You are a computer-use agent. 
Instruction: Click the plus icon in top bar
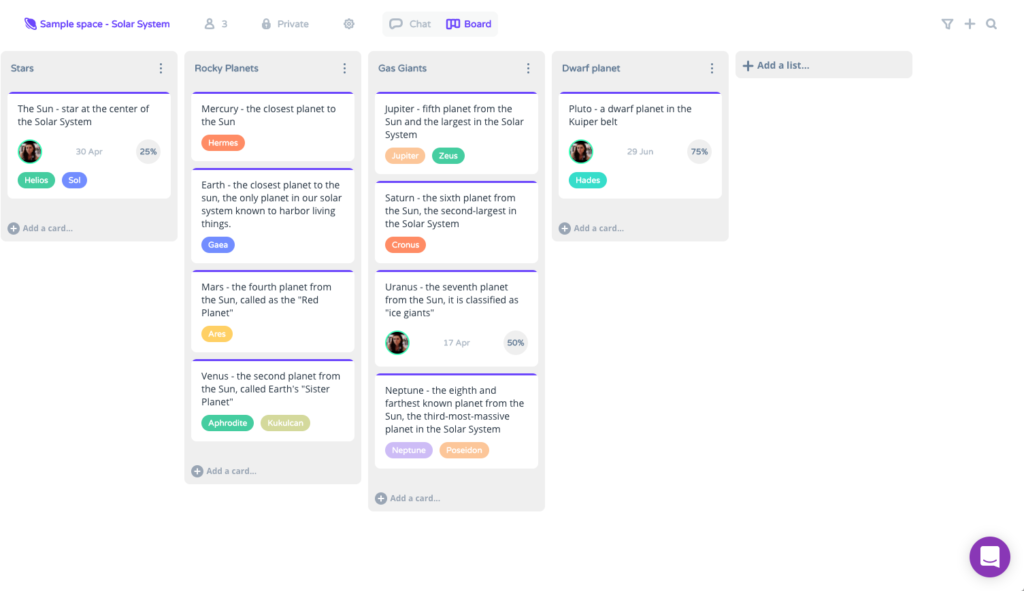pos(969,23)
